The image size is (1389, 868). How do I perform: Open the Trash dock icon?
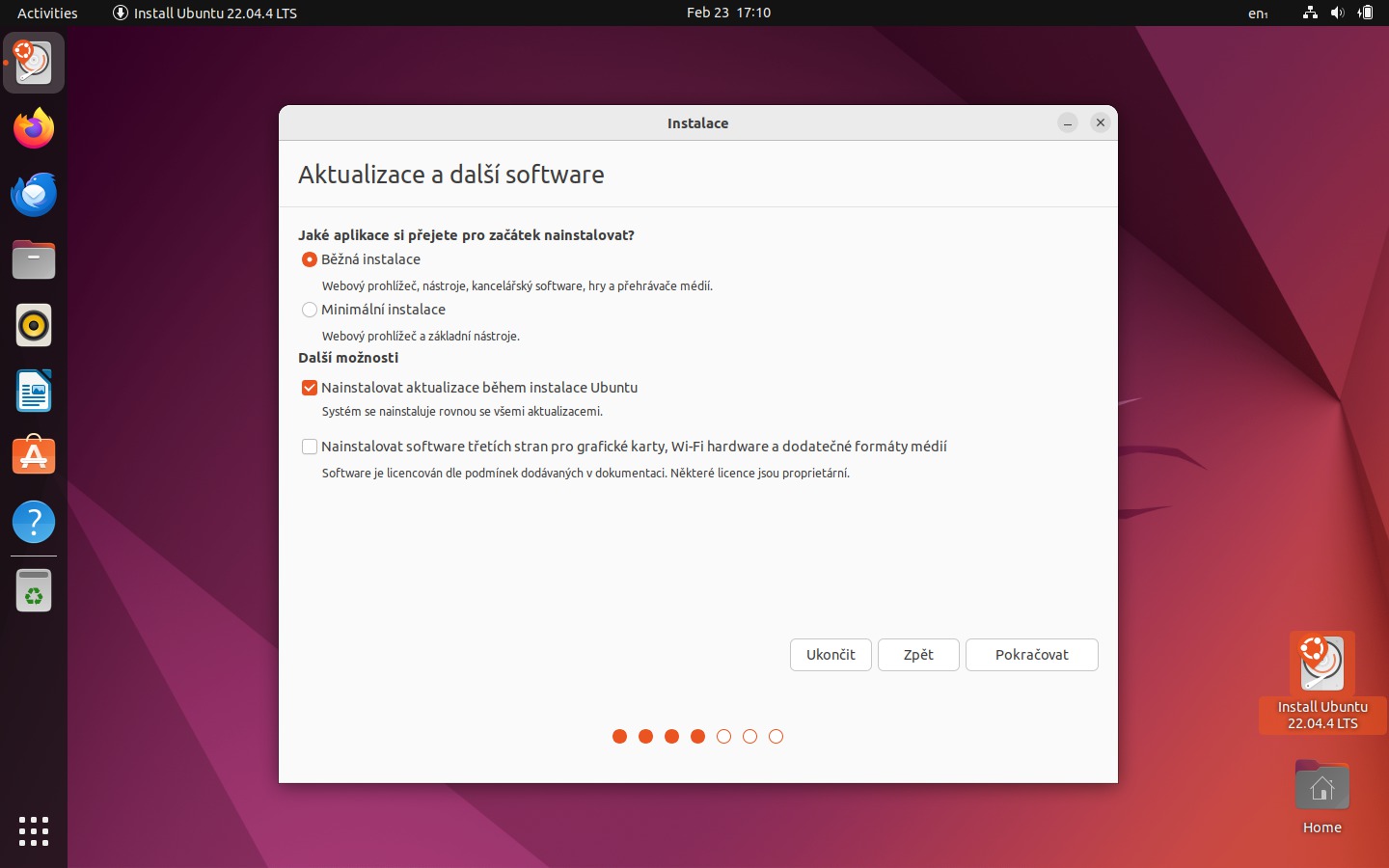coord(34,590)
